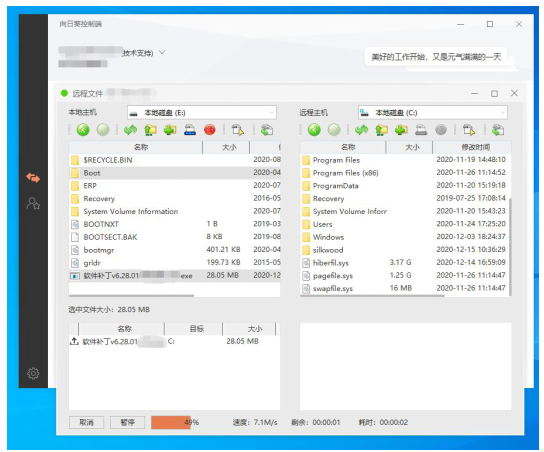Image resolution: width=544 pixels, height=452 pixels.
Task: Click the 取消 button
Action: 86,422
